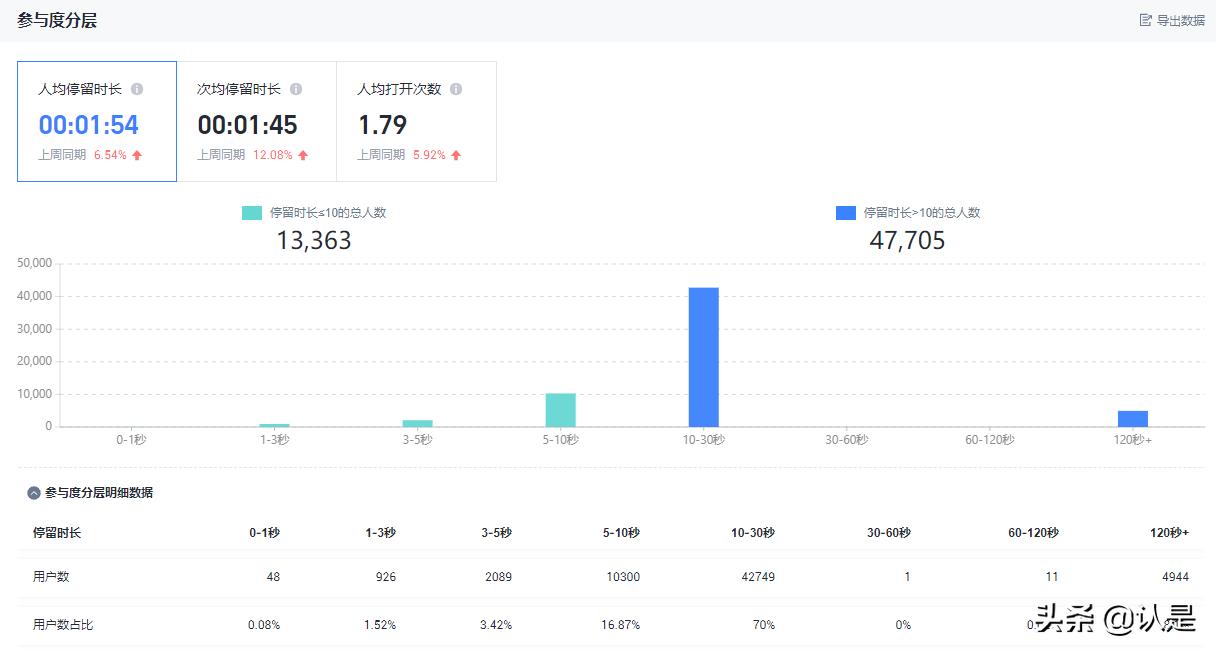1216x654 pixels.
Task: Switch to the 人均打开次数 metric card
Action: click(416, 122)
